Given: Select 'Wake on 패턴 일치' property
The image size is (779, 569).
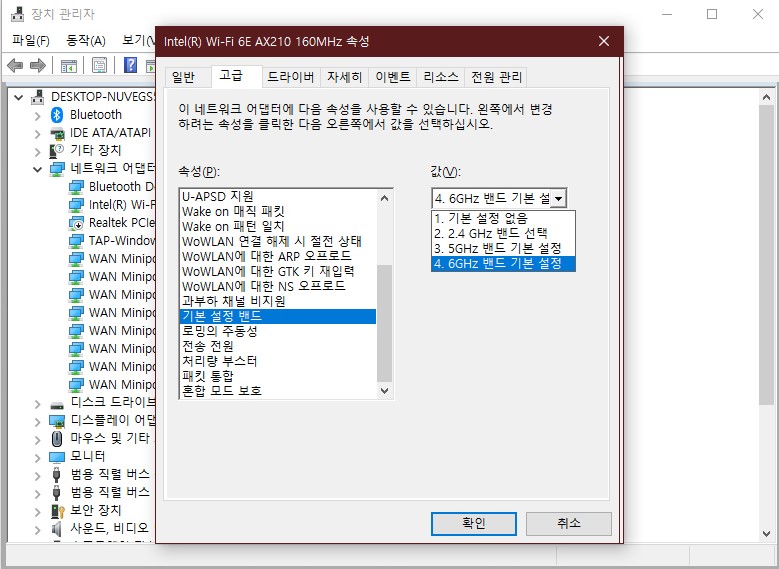Looking at the screenshot, I should 277,227.
